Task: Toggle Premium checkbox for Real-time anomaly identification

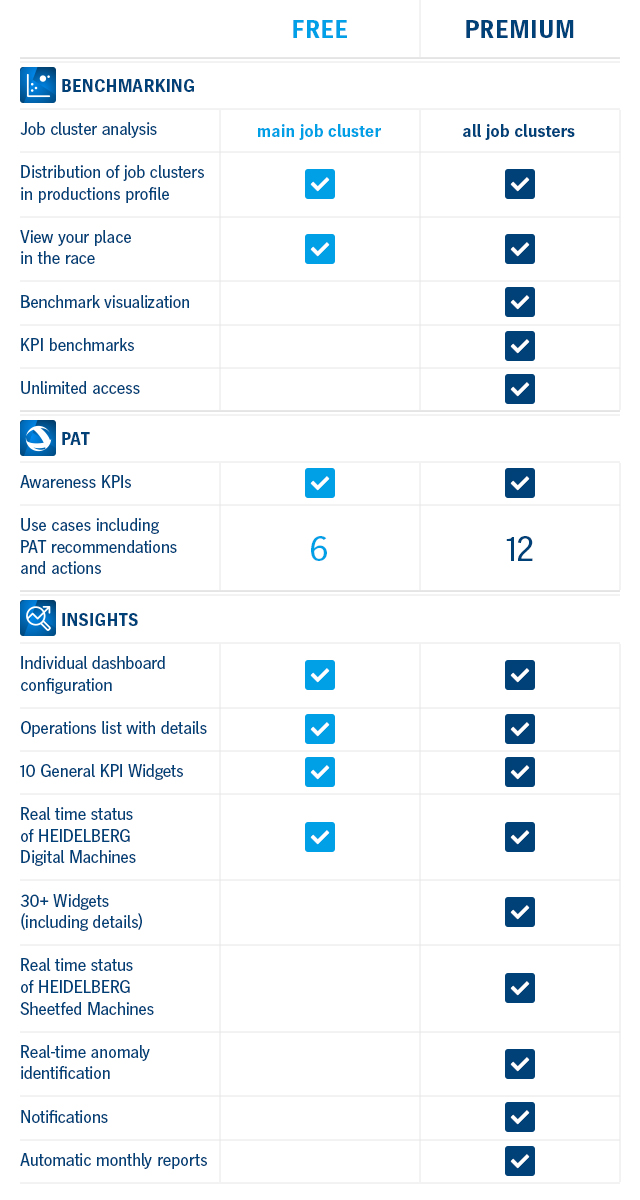Action: pyautogui.click(x=520, y=1064)
